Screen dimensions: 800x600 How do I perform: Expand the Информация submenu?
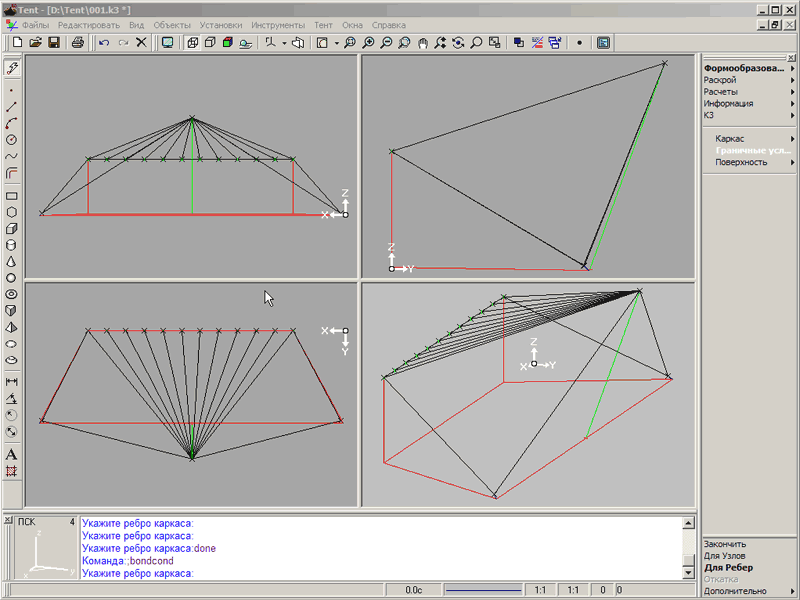(749, 104)
